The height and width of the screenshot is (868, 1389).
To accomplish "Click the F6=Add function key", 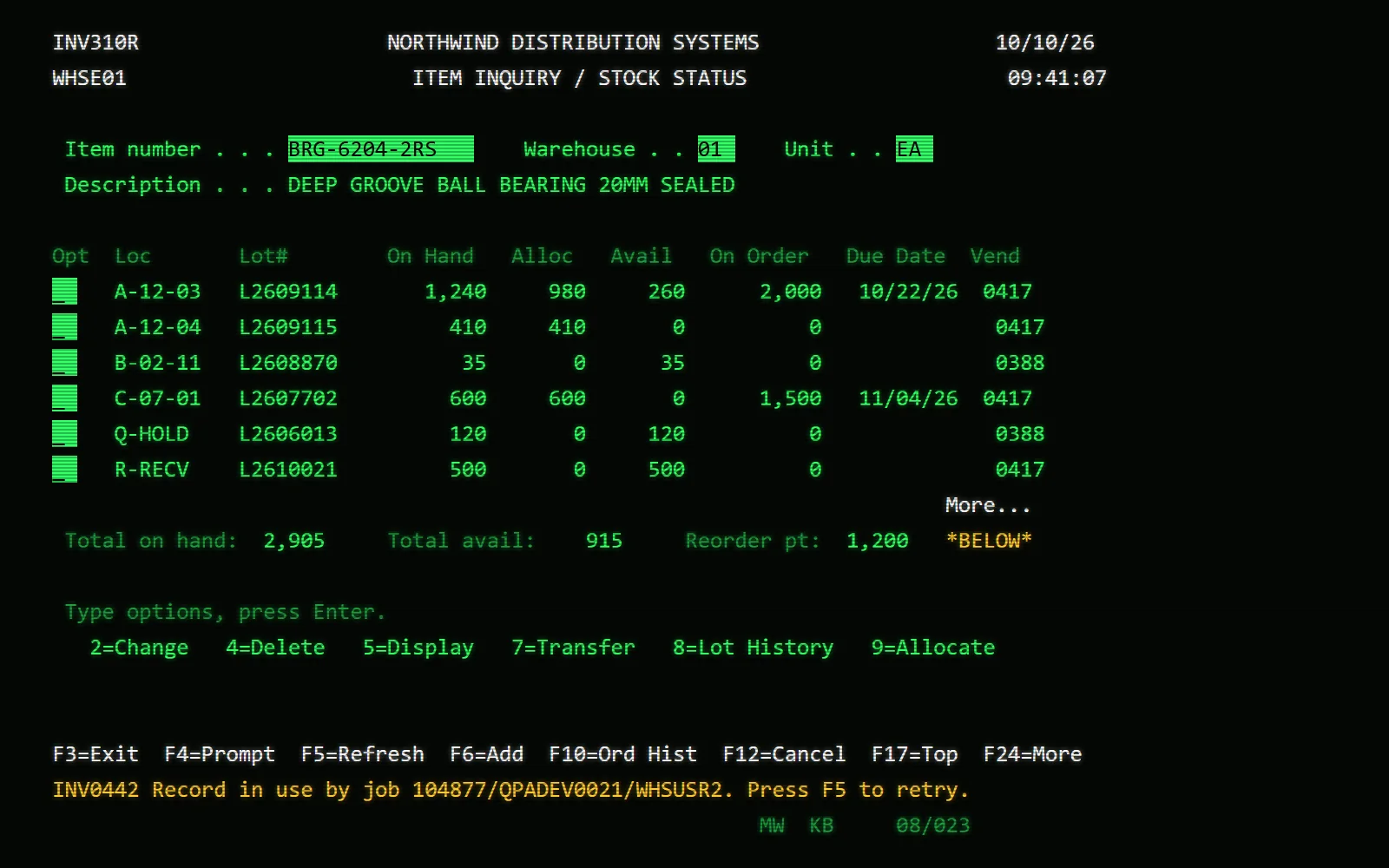I will point(486,754).
